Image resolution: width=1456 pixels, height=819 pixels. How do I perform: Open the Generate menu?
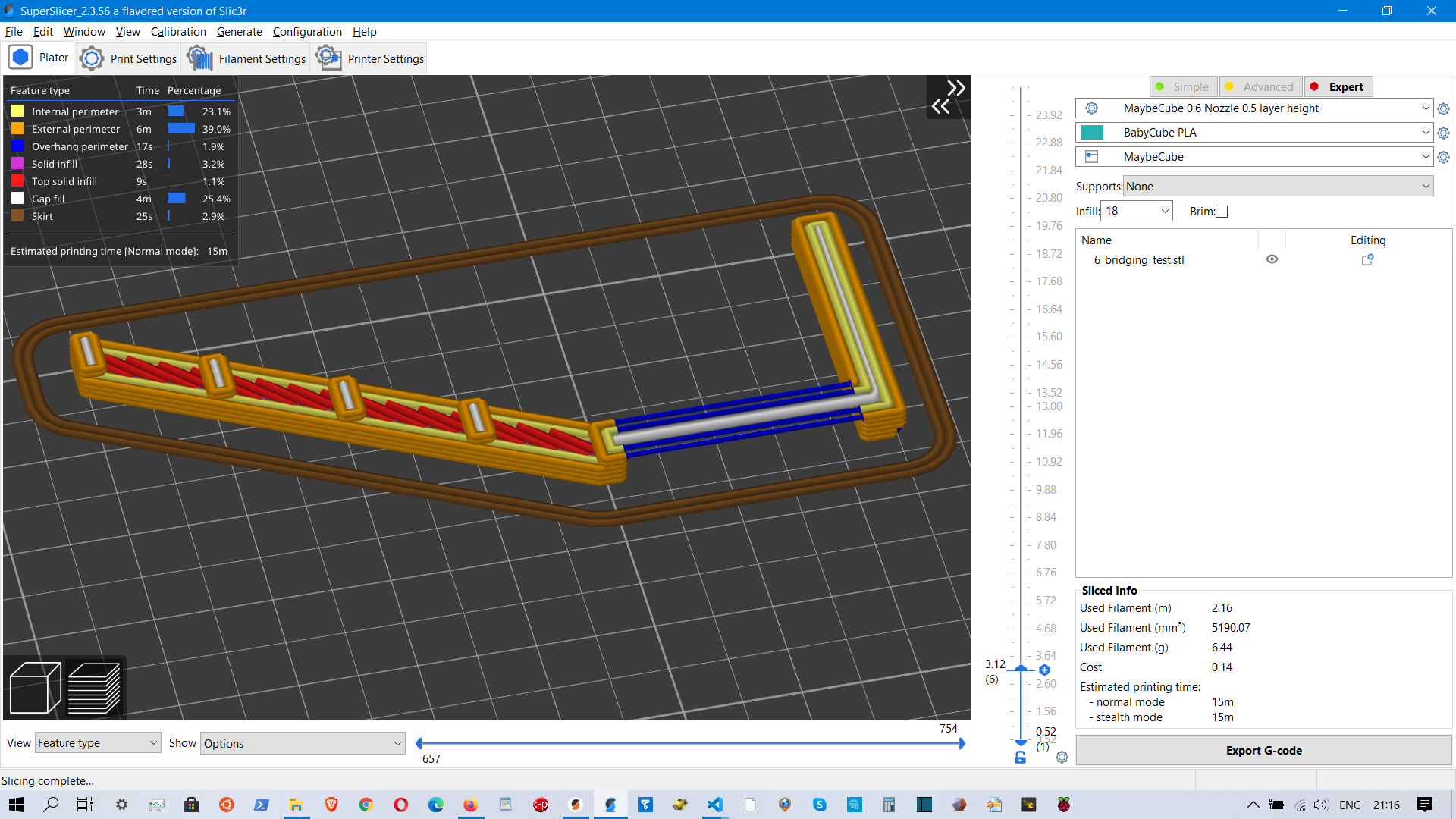(240, 32)
